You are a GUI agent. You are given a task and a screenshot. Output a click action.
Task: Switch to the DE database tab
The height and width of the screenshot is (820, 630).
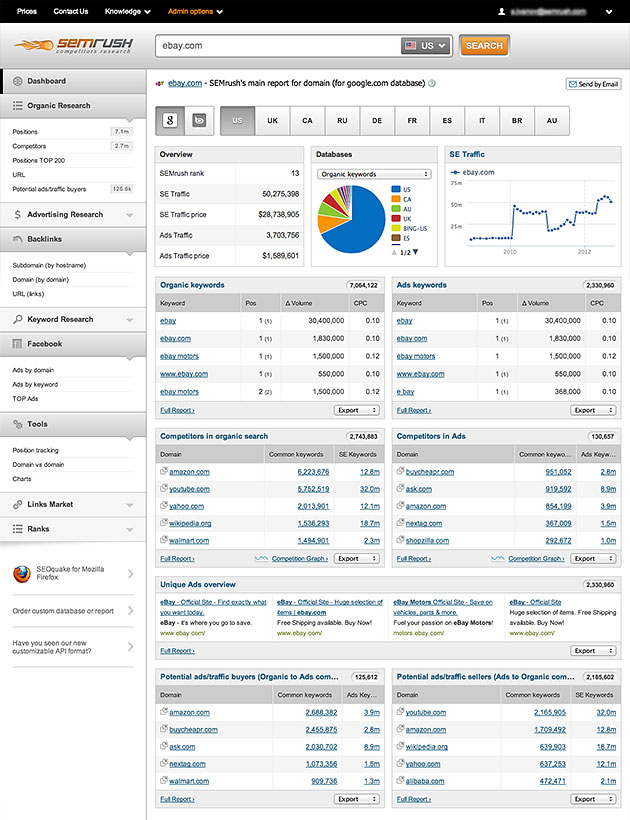pyautogui.click(x=377, y=121)
